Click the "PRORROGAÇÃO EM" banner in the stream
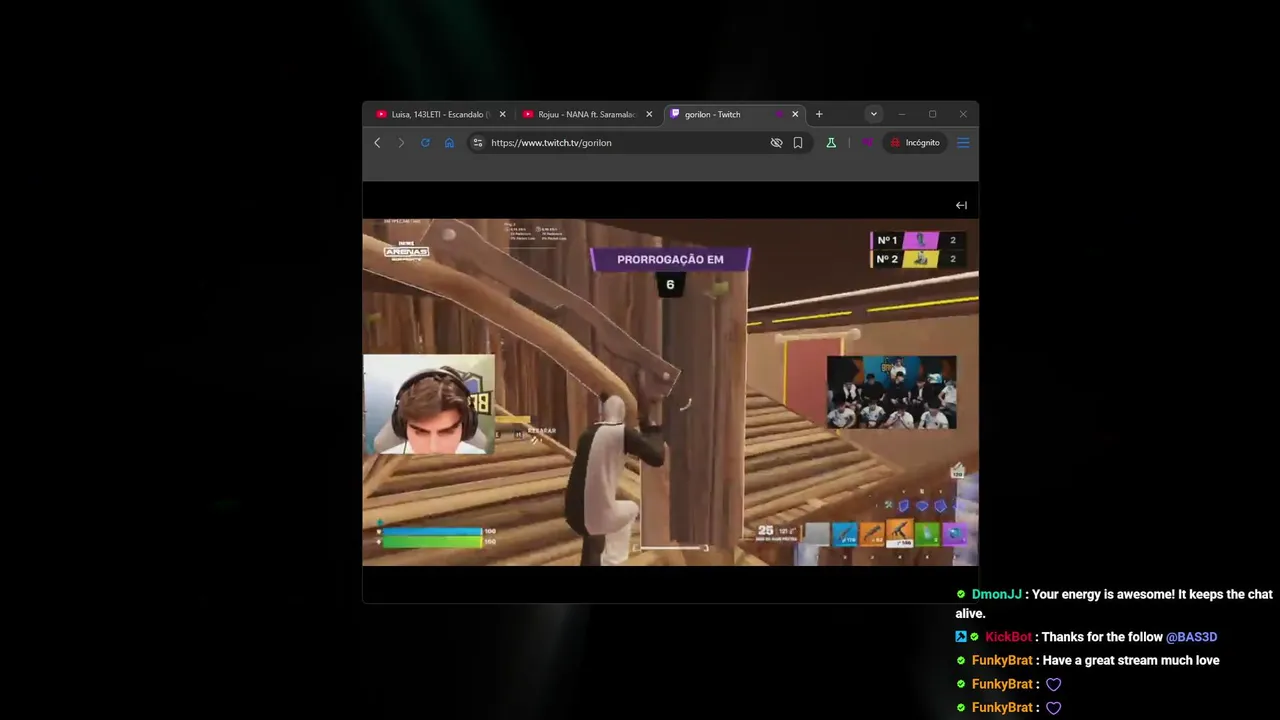The width and height of the screenshot is (1280, 720). (x=670, y=259)
